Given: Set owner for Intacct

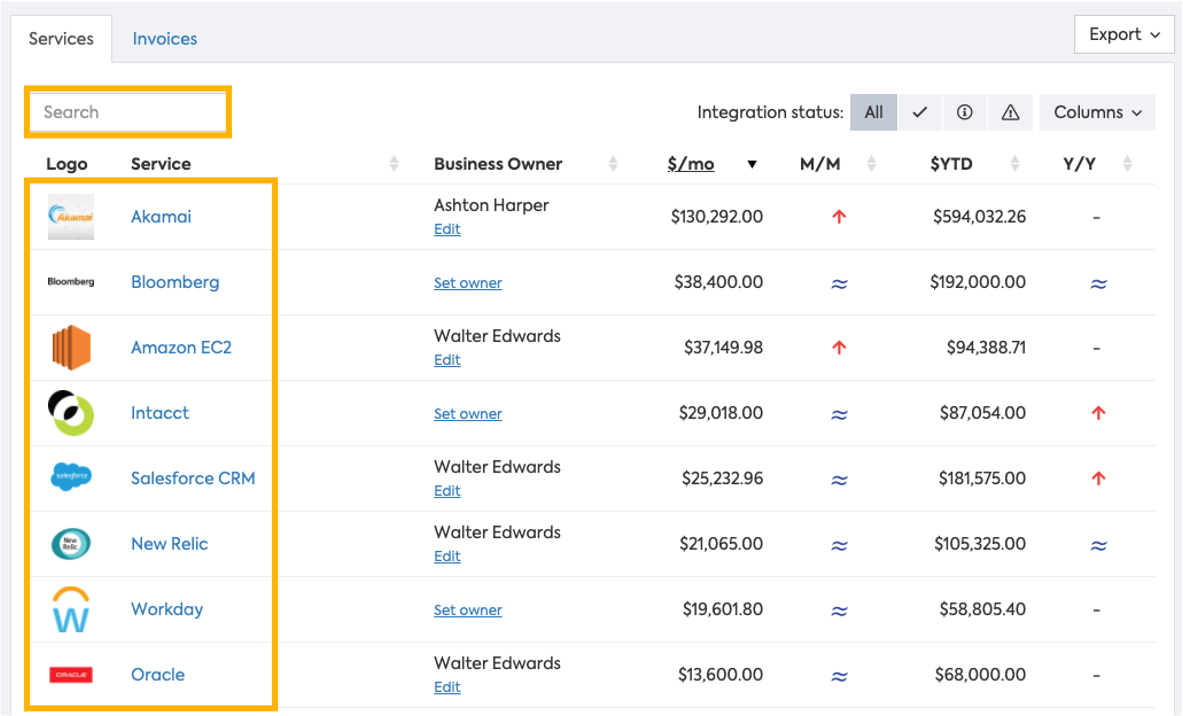Looking at the screenshot, I should click(x=468, y=413).
